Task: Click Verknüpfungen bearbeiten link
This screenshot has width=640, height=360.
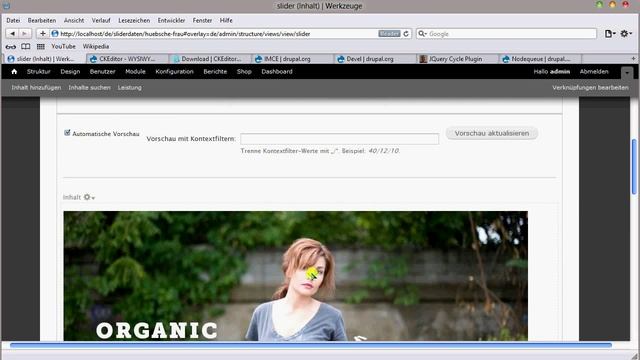Action: click(x=590, y=87)
